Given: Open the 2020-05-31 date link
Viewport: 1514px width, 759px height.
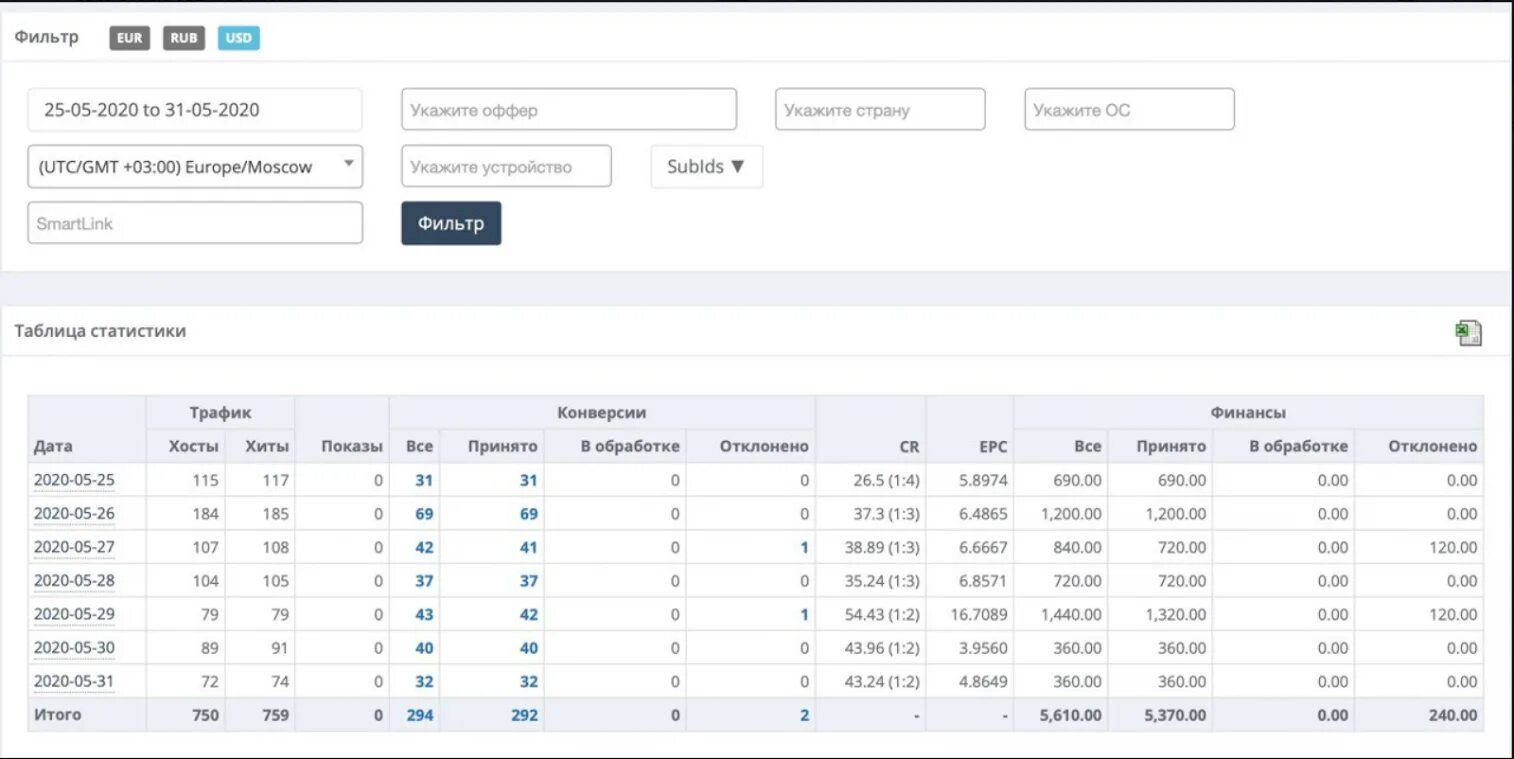Looking at the screenshot, I should click(74, 681).
